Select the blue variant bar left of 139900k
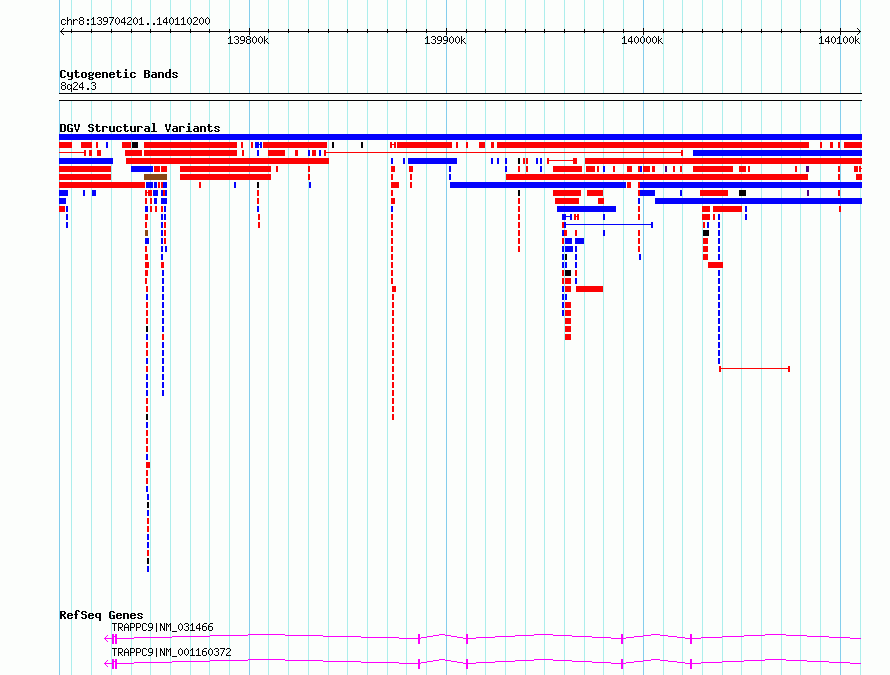 tap(433, 161)
